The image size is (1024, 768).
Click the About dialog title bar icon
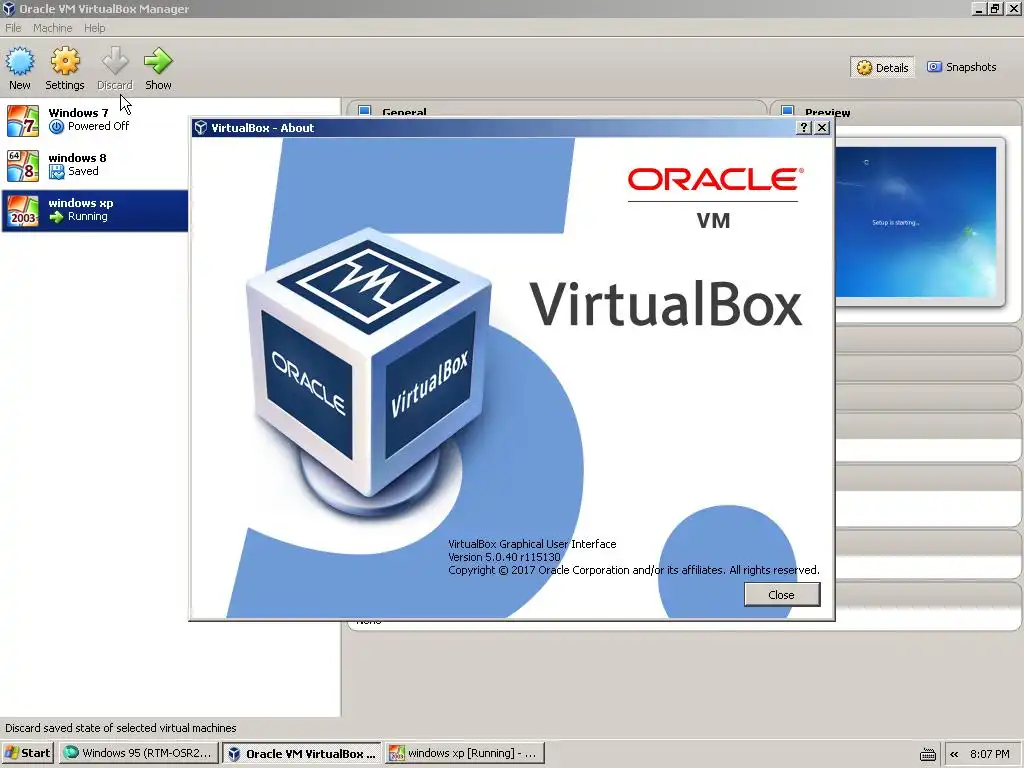(x=201, y=128)
